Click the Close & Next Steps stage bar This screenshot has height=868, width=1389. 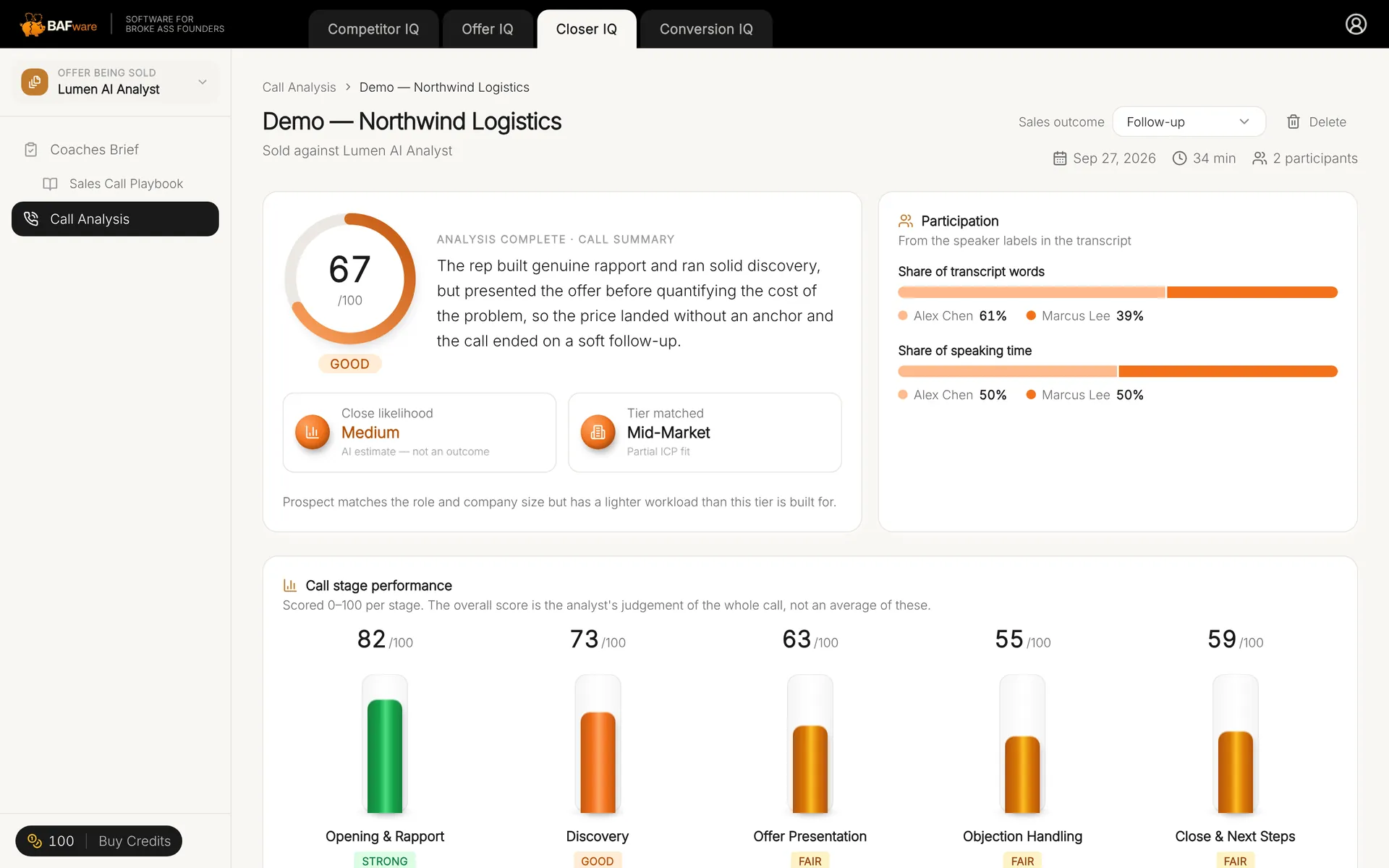[1236, 772]
